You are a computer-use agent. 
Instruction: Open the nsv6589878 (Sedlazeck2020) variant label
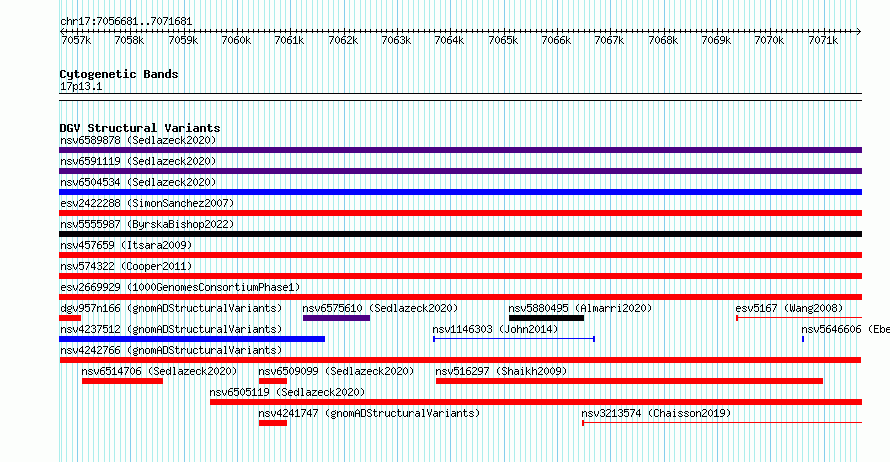(x=138, y=140)
